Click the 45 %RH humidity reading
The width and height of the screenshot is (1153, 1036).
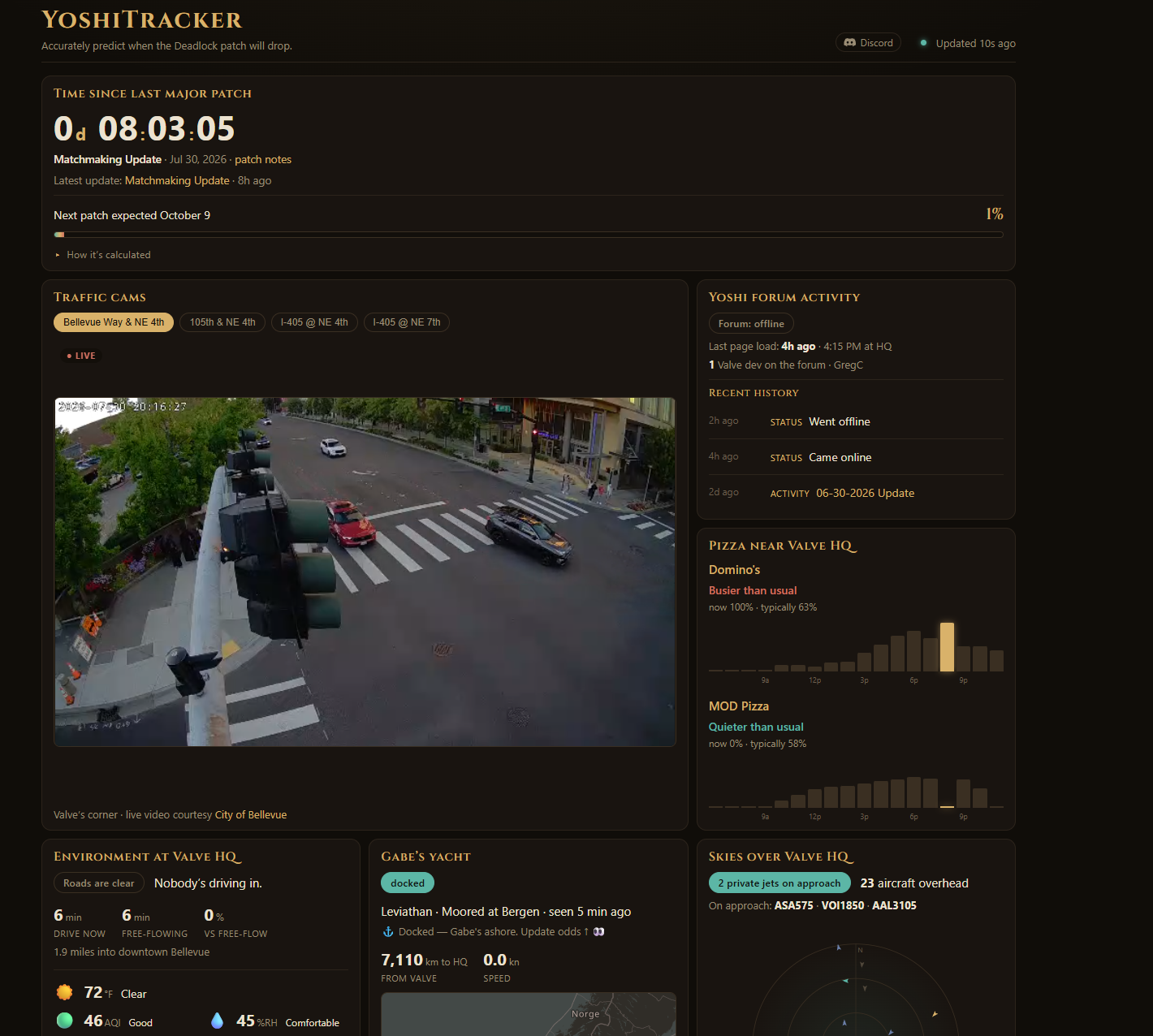tap(257, 1021)
